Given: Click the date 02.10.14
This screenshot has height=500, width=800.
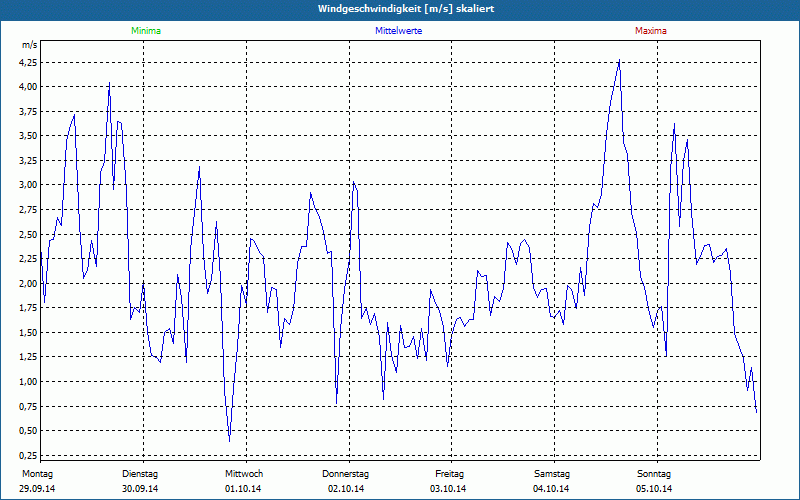Looking at the screenshot, I should click(x=346, y=489).
